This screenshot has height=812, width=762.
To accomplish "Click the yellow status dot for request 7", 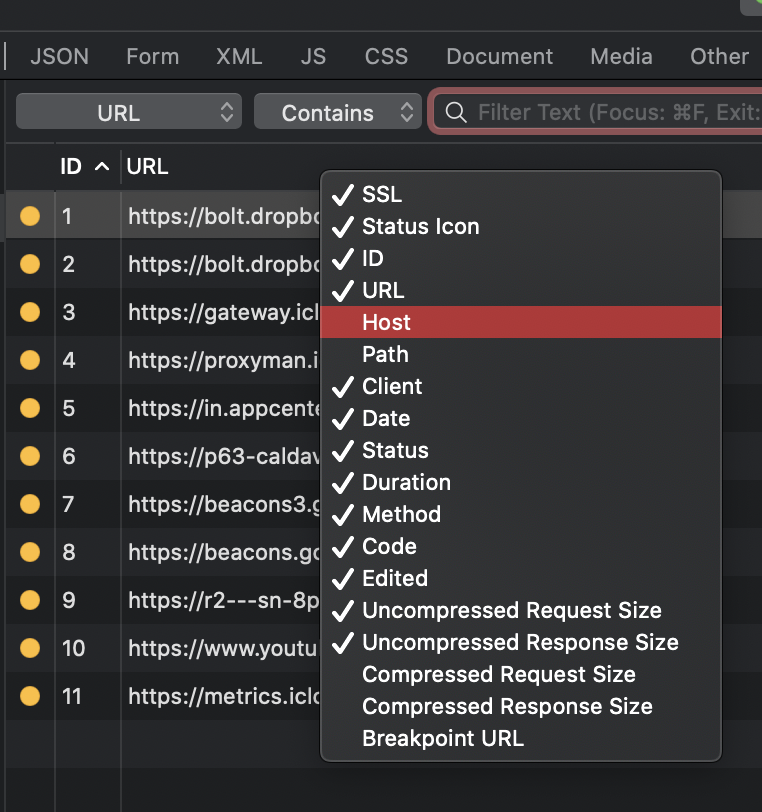I will [x=30, y=504].
